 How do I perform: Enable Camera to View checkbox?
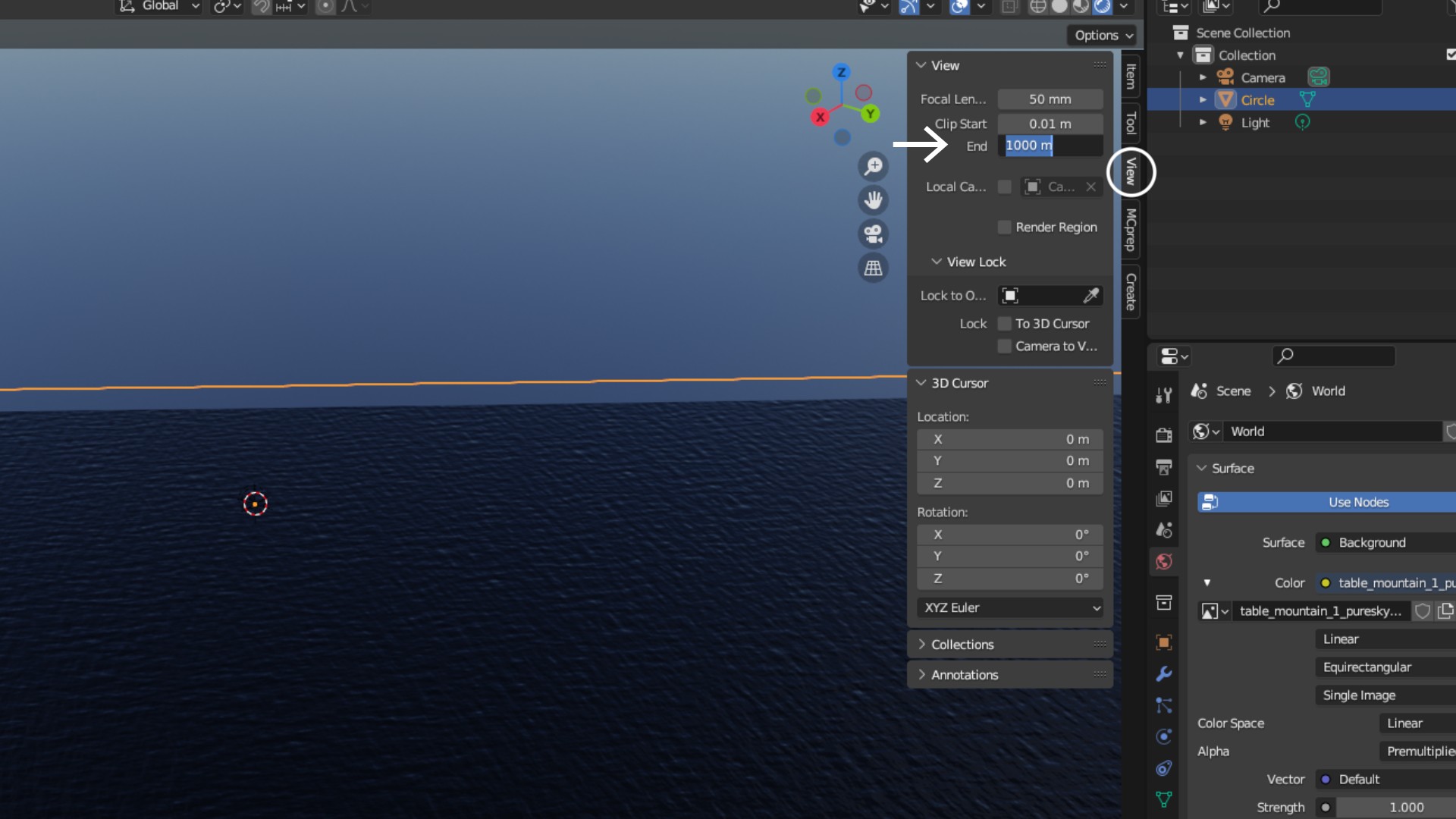click(x=1005, y=347)
